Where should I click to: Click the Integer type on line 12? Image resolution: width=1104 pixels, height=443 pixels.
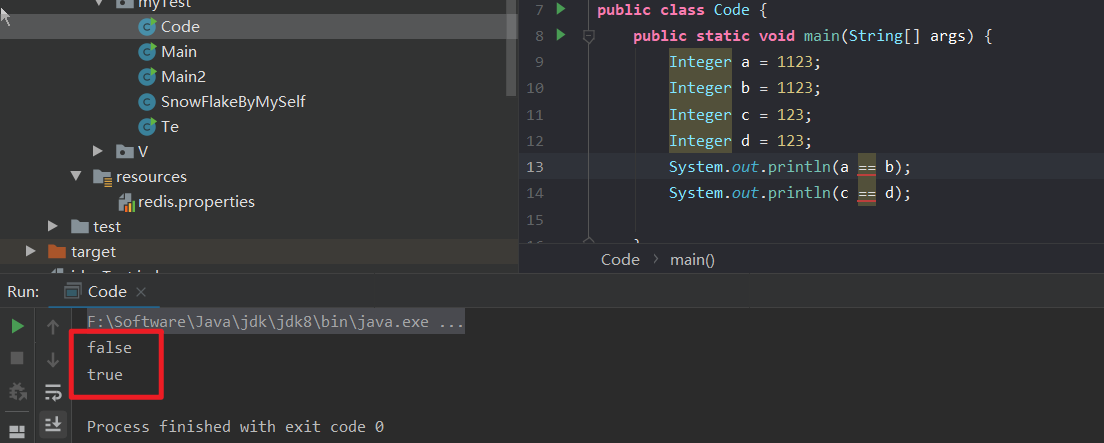click(700, 141)
